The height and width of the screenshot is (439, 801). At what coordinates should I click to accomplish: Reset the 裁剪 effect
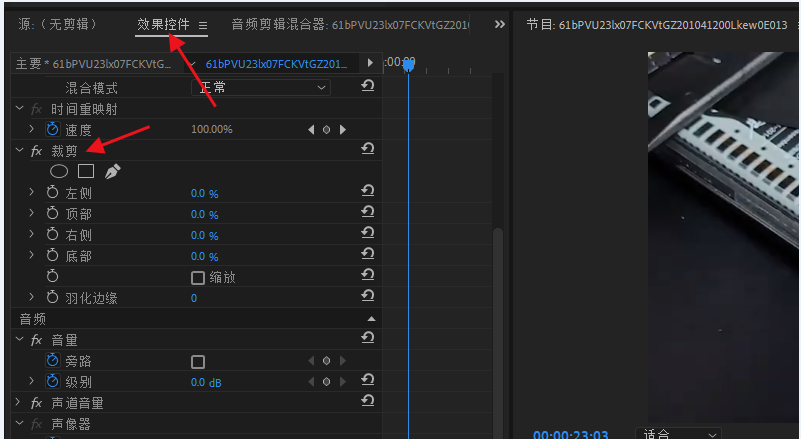click(368, 149)
